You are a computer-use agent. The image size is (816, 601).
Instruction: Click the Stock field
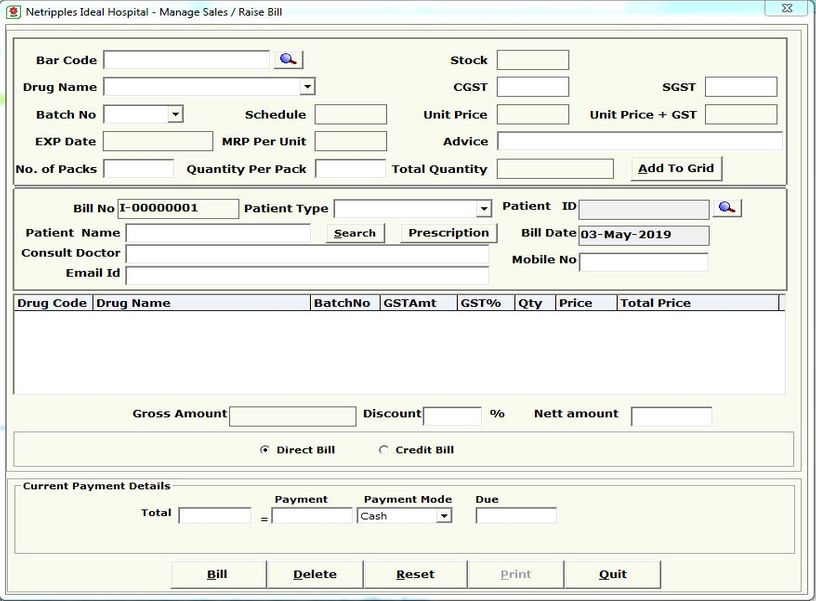(533, 60)
